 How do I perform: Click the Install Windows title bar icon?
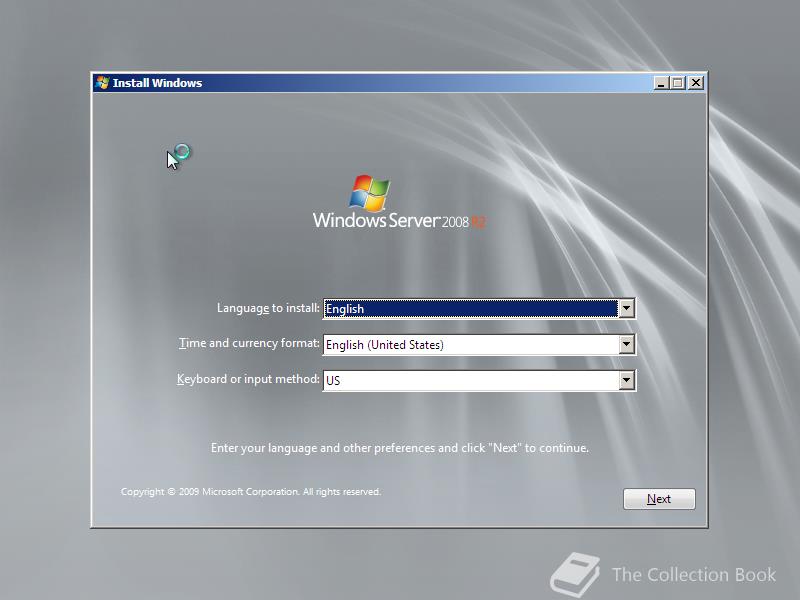click(x=102, y=83)
